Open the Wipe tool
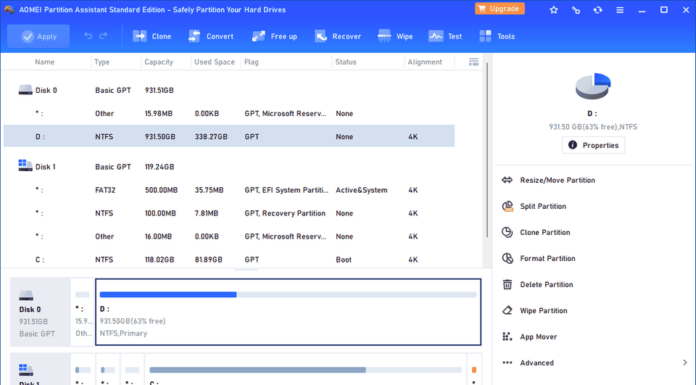The height and width of the screenshot is (385, 696). click(395, 36)
